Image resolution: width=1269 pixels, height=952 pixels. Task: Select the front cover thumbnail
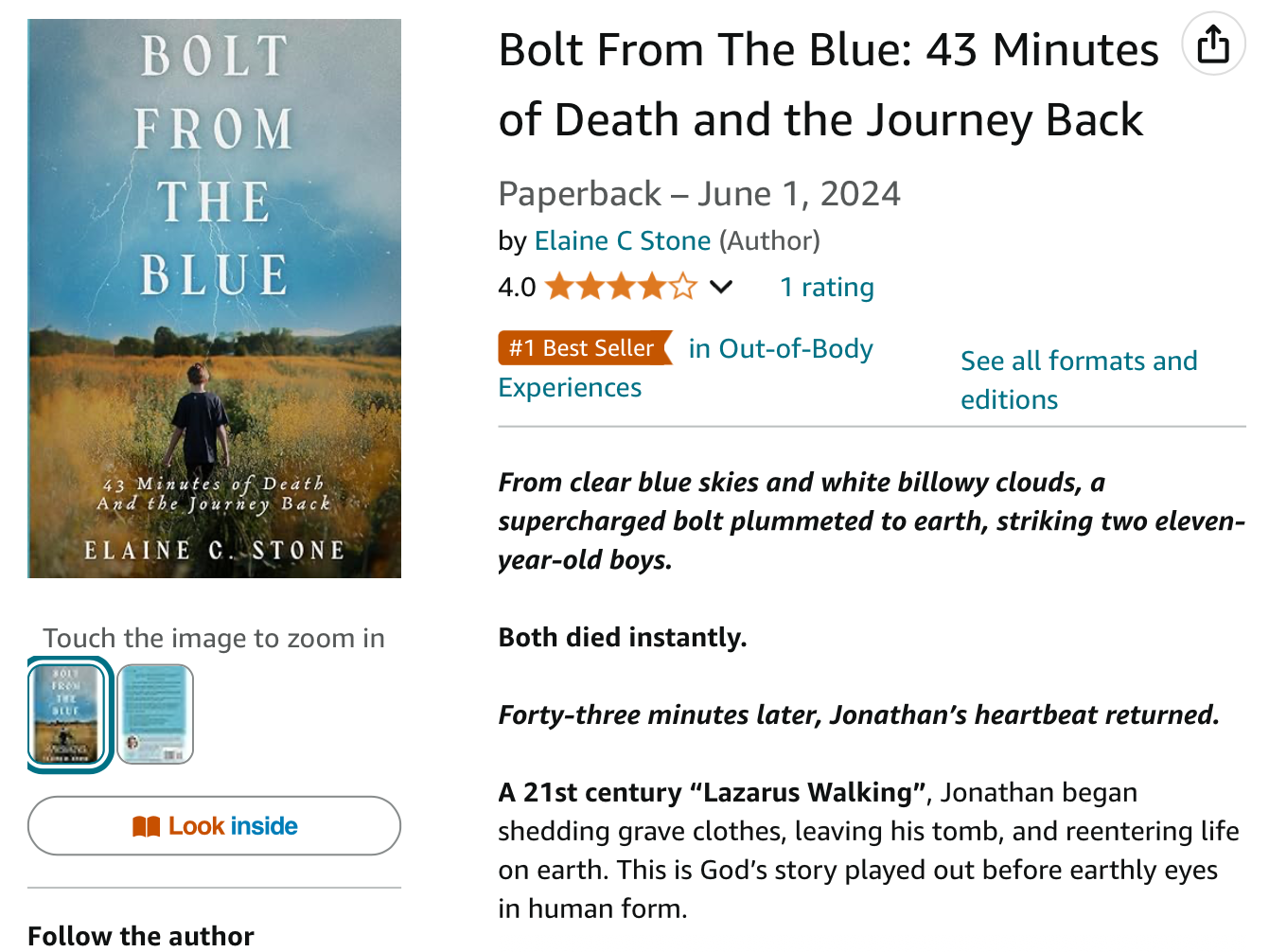coord(67,714)
